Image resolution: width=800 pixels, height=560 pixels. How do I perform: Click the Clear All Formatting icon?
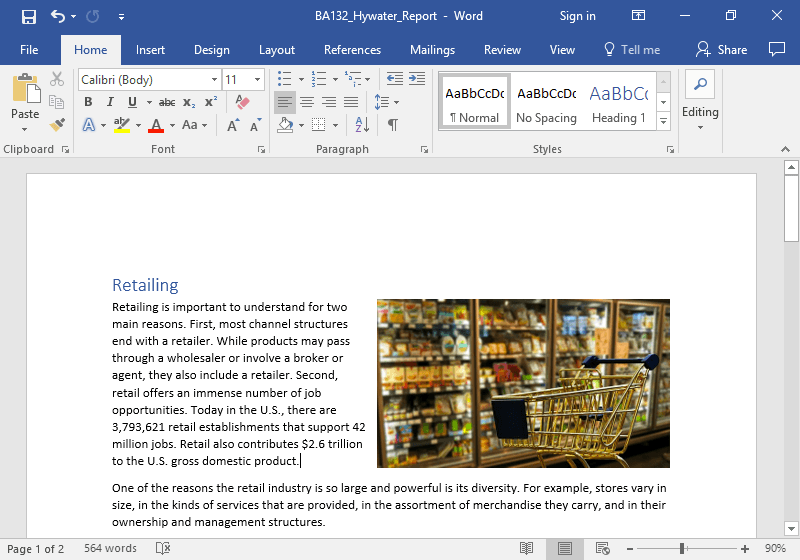pos(241,102)
